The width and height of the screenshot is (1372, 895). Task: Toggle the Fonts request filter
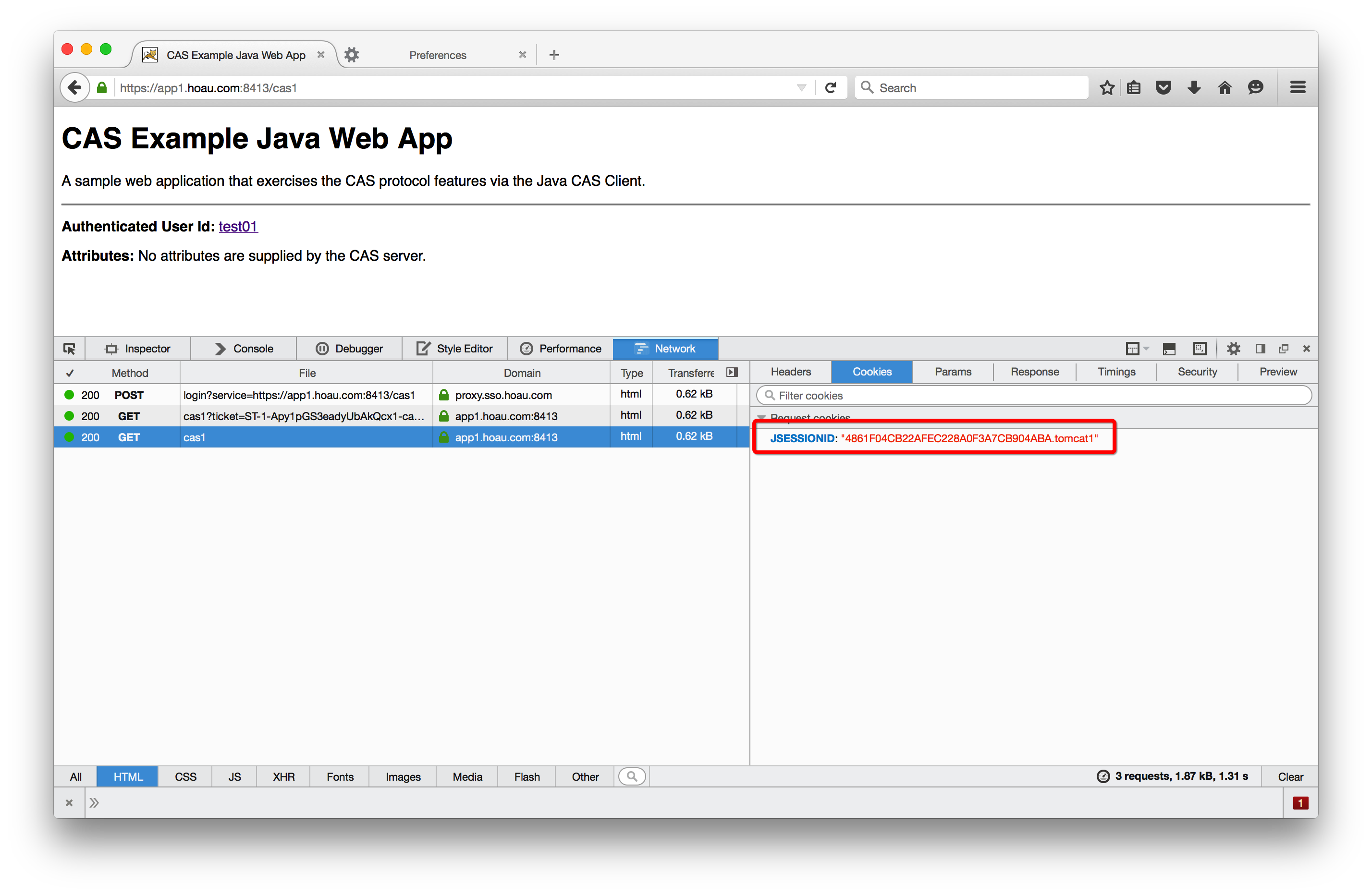point(340,776)
